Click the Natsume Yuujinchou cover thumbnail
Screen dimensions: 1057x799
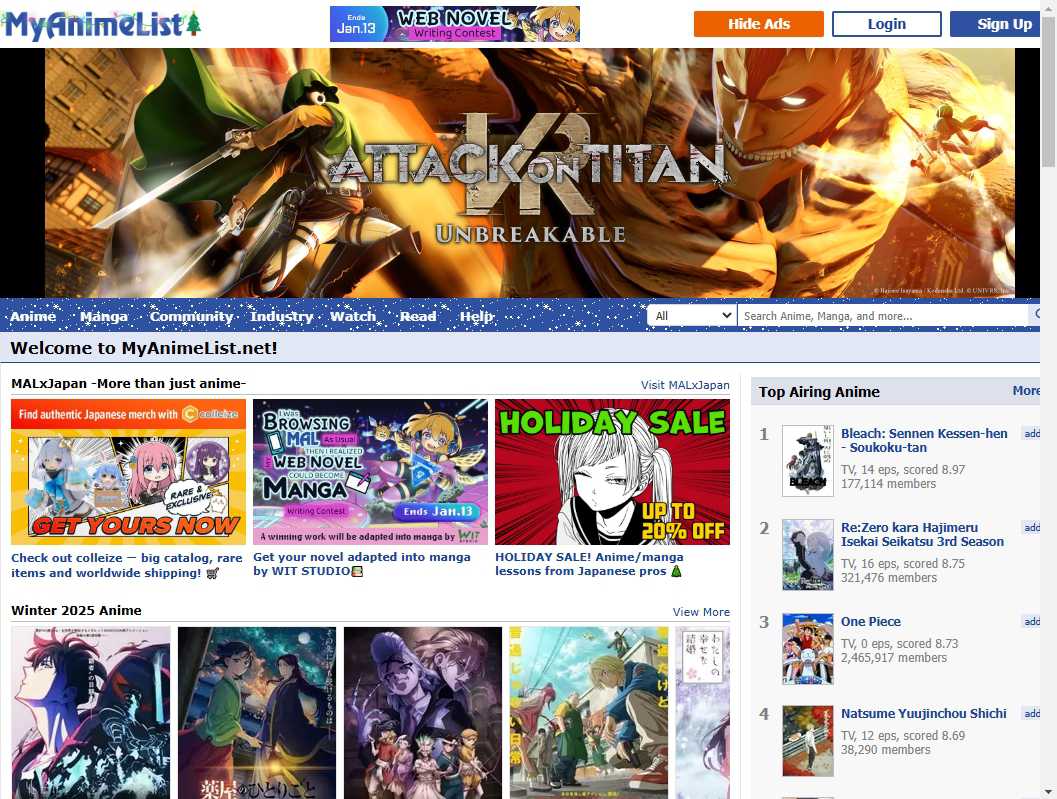(808, 741)
